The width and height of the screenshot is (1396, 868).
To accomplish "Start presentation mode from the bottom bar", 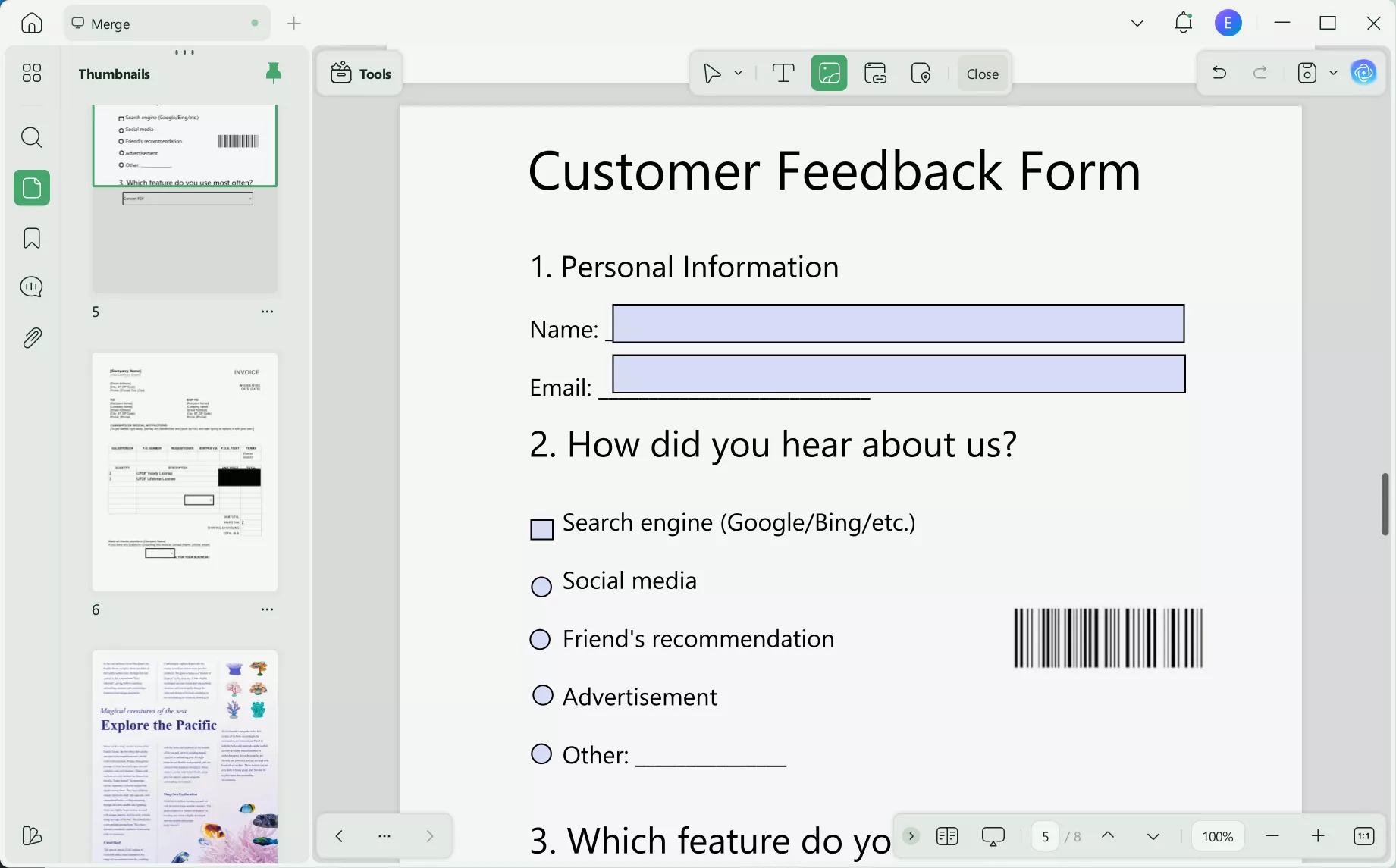I will [993, 836].
